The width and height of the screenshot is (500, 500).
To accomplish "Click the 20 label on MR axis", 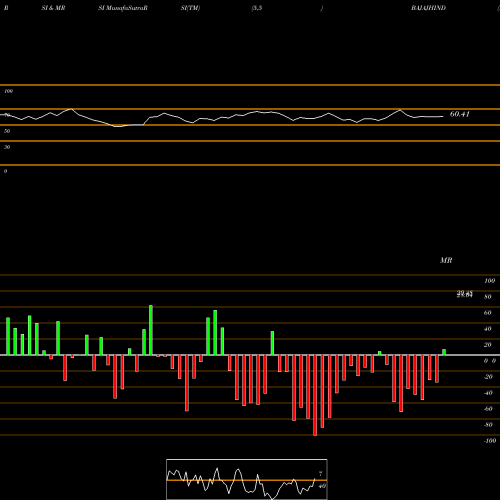I will [488, 345].
